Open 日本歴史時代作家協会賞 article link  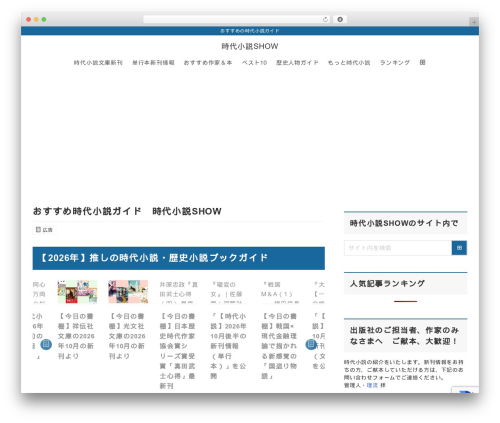pyautogui.click(x=178, y=351)
